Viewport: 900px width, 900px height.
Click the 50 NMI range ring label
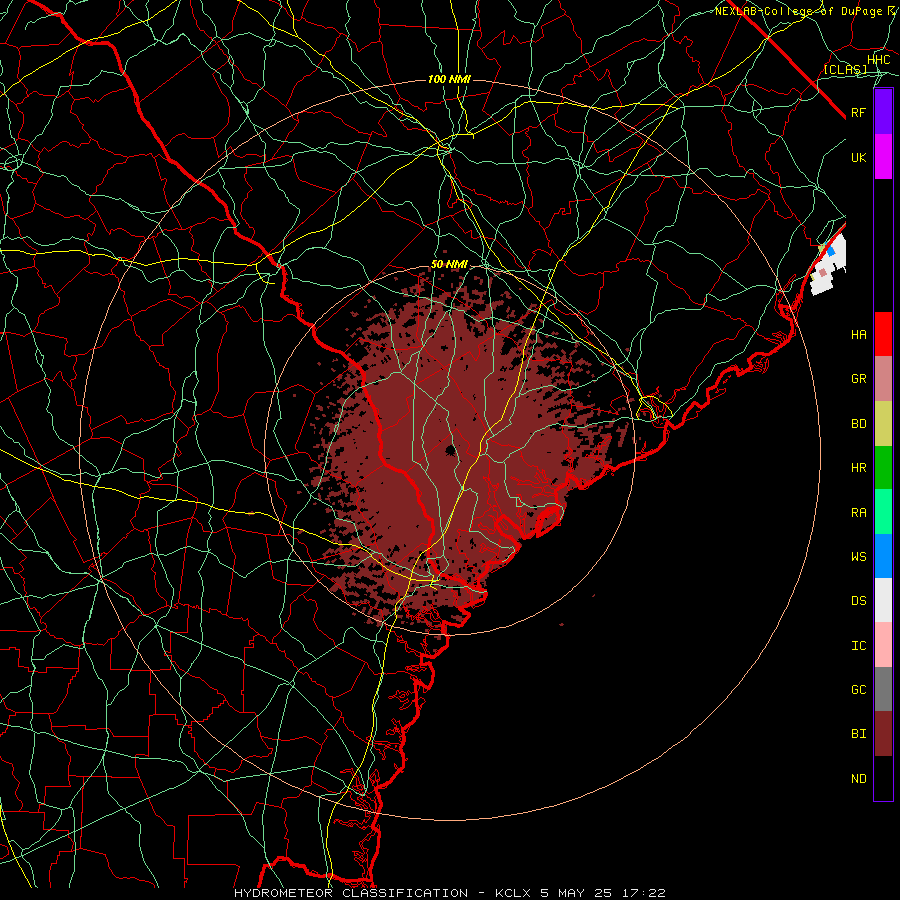point(449,265)
